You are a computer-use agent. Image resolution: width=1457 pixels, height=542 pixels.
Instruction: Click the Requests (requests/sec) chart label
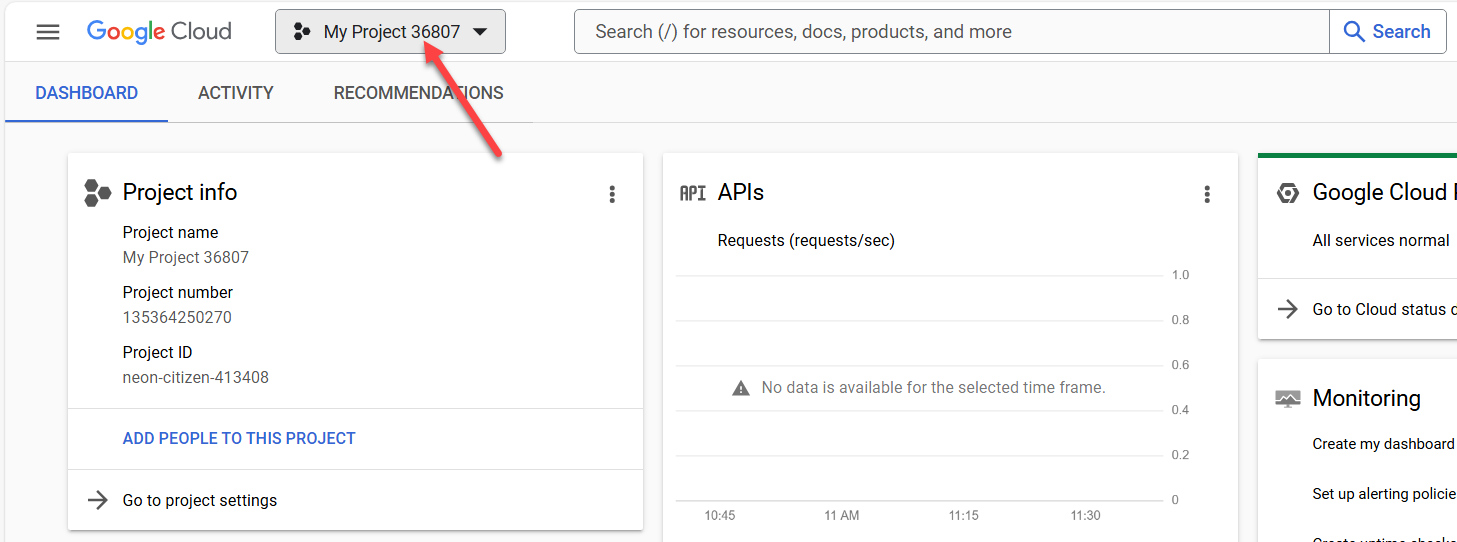(x=806, y=241)
